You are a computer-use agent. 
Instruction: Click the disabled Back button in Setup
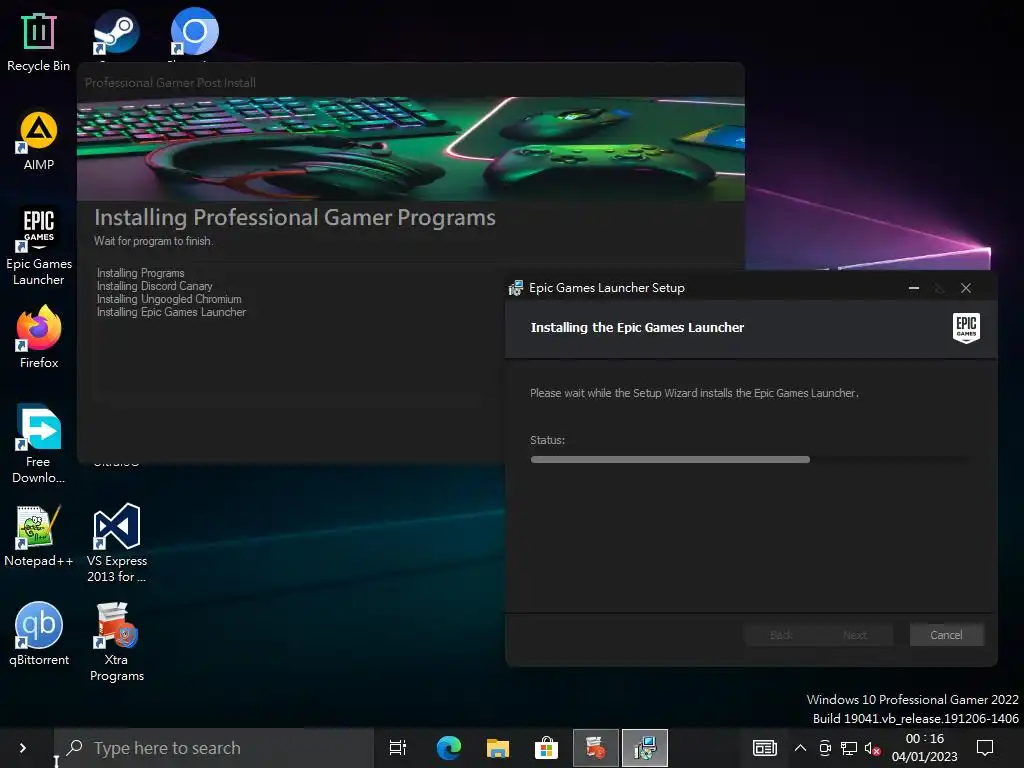tap(781, 635)
